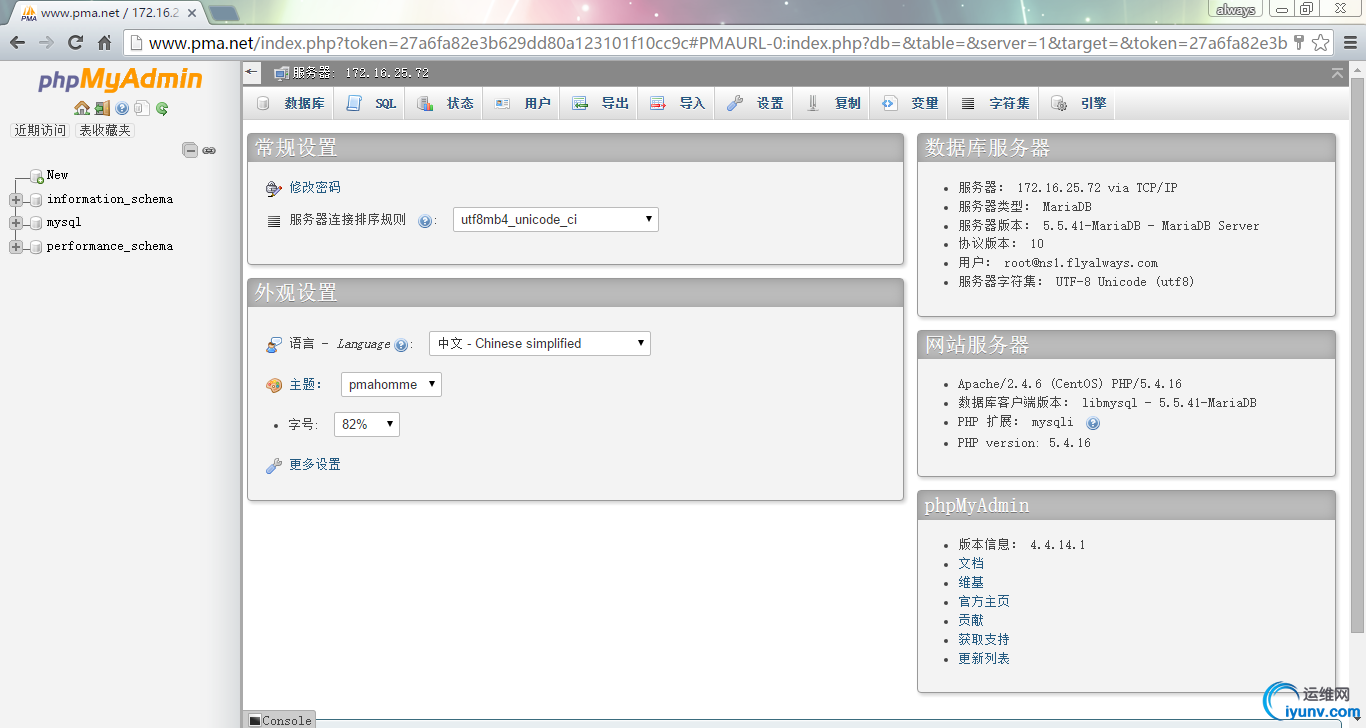The width and height of the screenshot is (1366, 728).
Task: Expand the performance_schema database node
Action: click(15, 247)
